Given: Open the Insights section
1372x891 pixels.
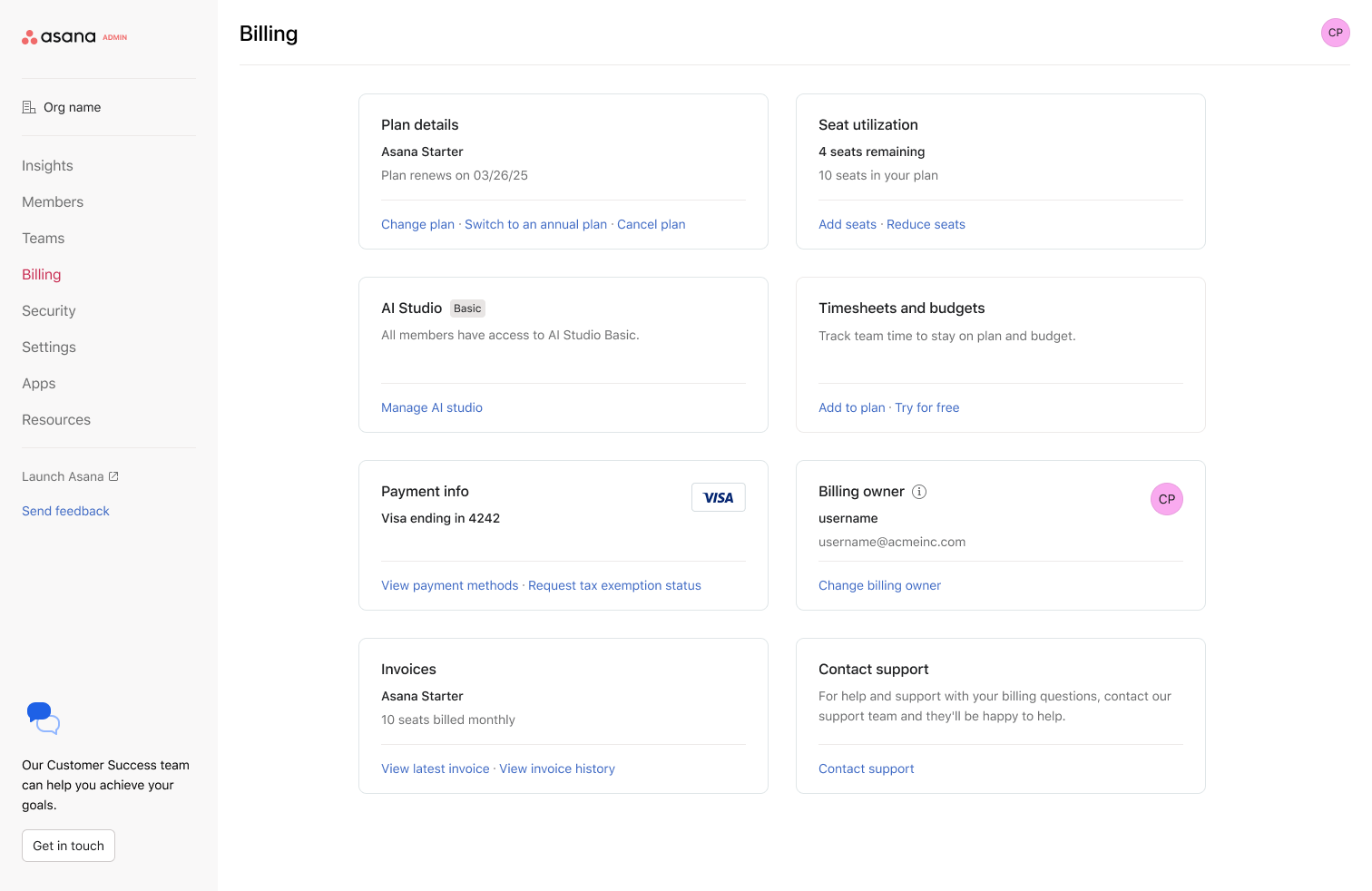Looking at the screenshot, I should pyautogui.click(x=47, y=166).
